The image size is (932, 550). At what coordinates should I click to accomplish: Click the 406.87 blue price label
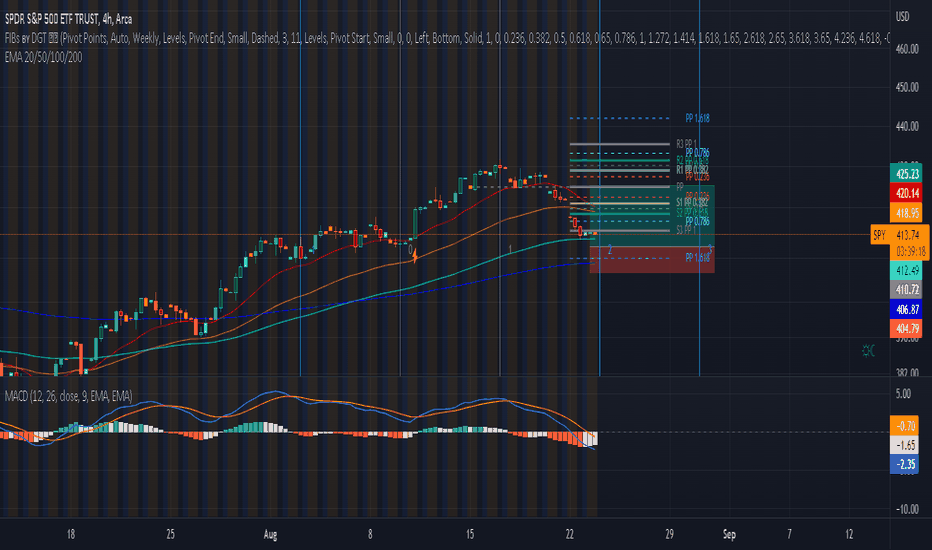point(906,309)
